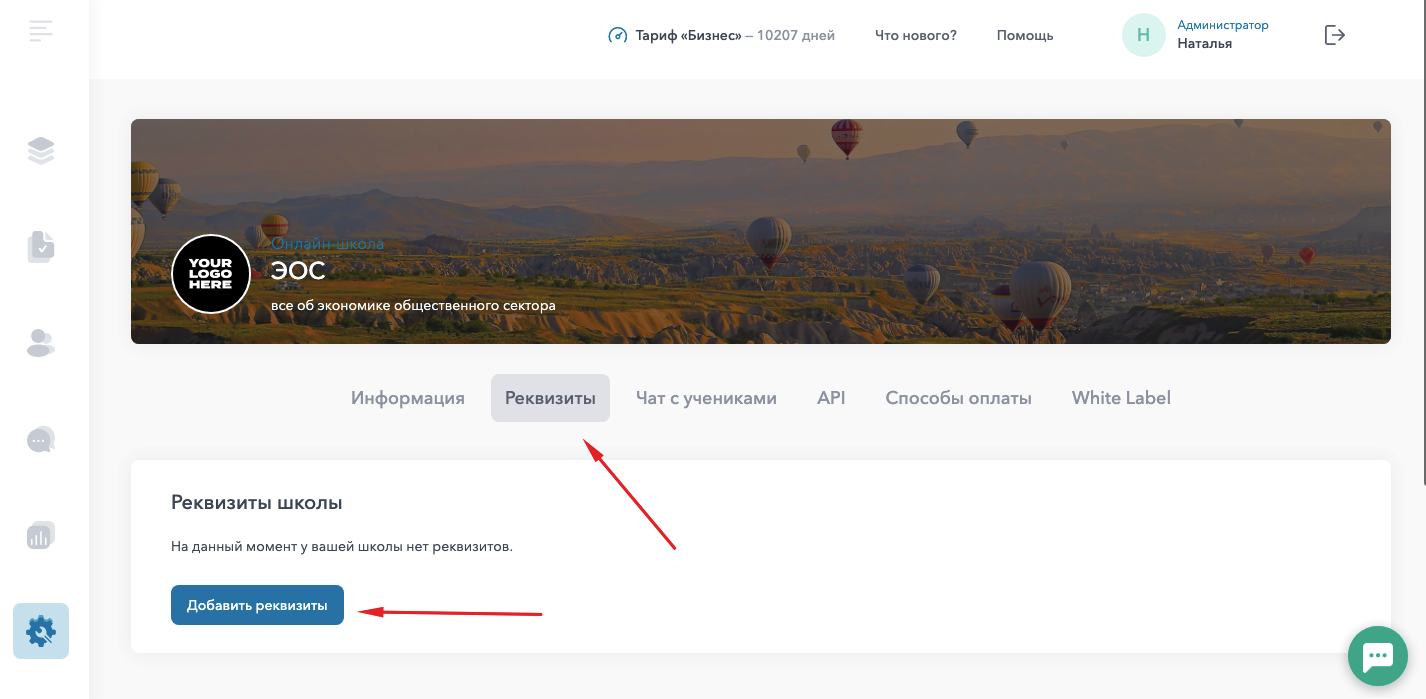Switch to the Информация tab
Viewport: 1426px width, 699px height.
tap(408, 398)
